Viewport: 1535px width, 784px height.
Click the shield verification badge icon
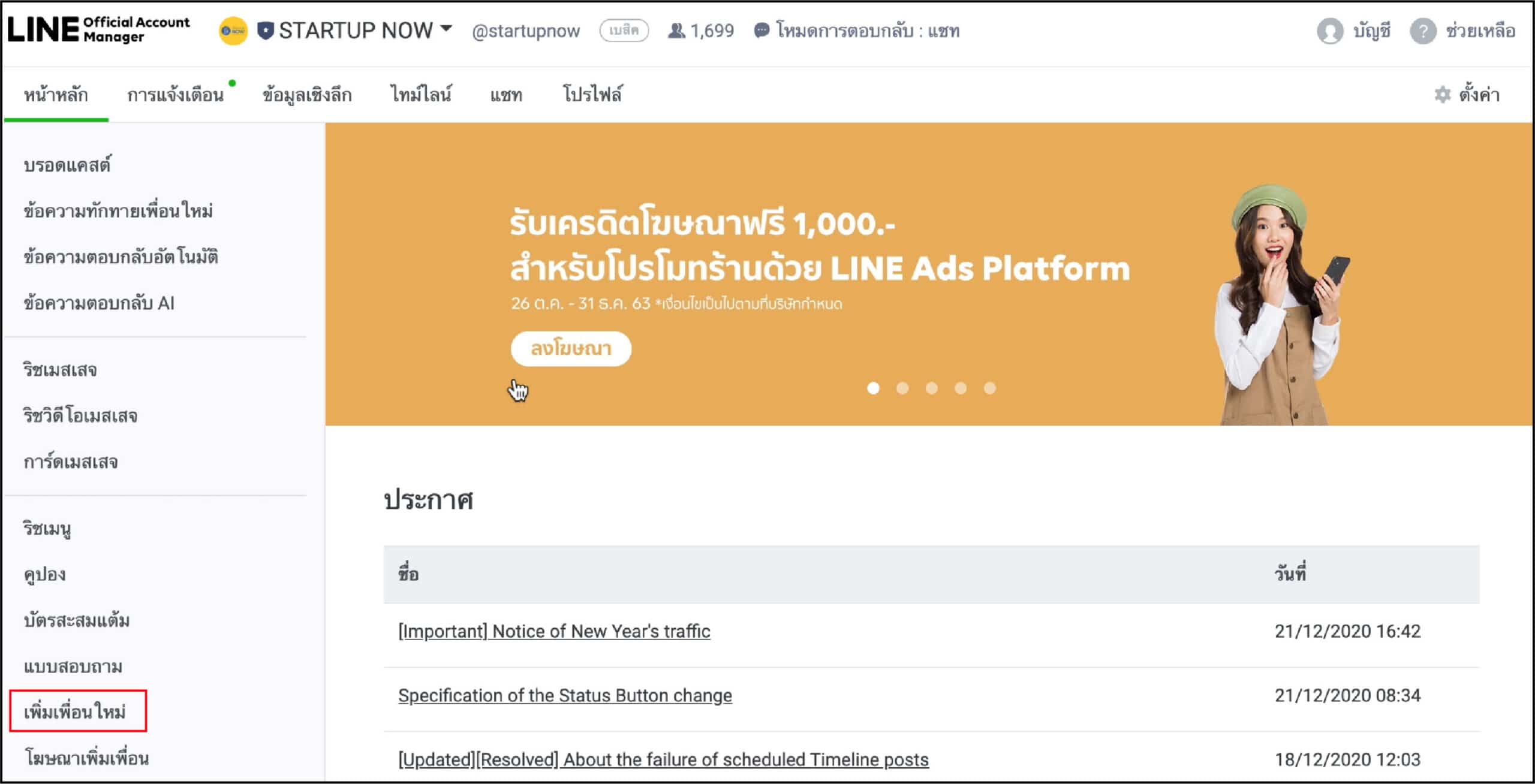click(265, 31)
